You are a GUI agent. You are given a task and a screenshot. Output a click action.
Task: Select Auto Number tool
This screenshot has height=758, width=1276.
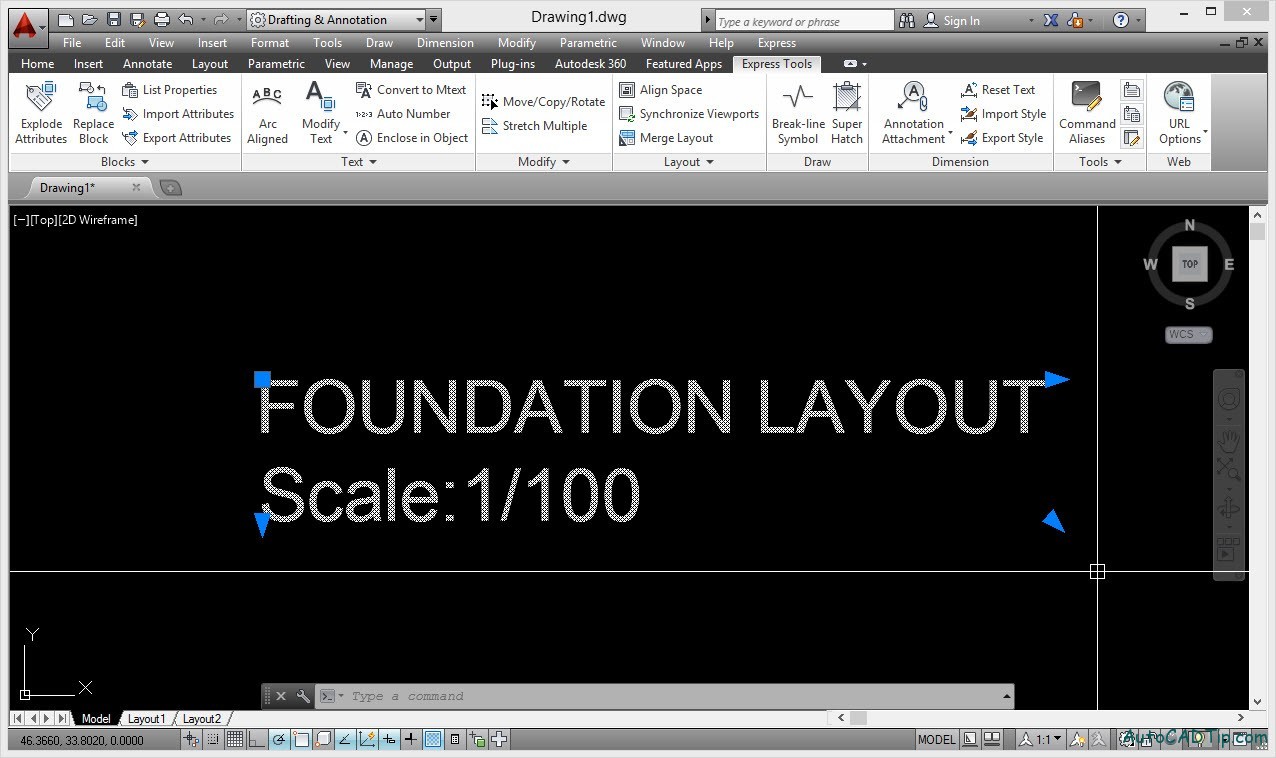pyautogui.click(x=403, y=114)
